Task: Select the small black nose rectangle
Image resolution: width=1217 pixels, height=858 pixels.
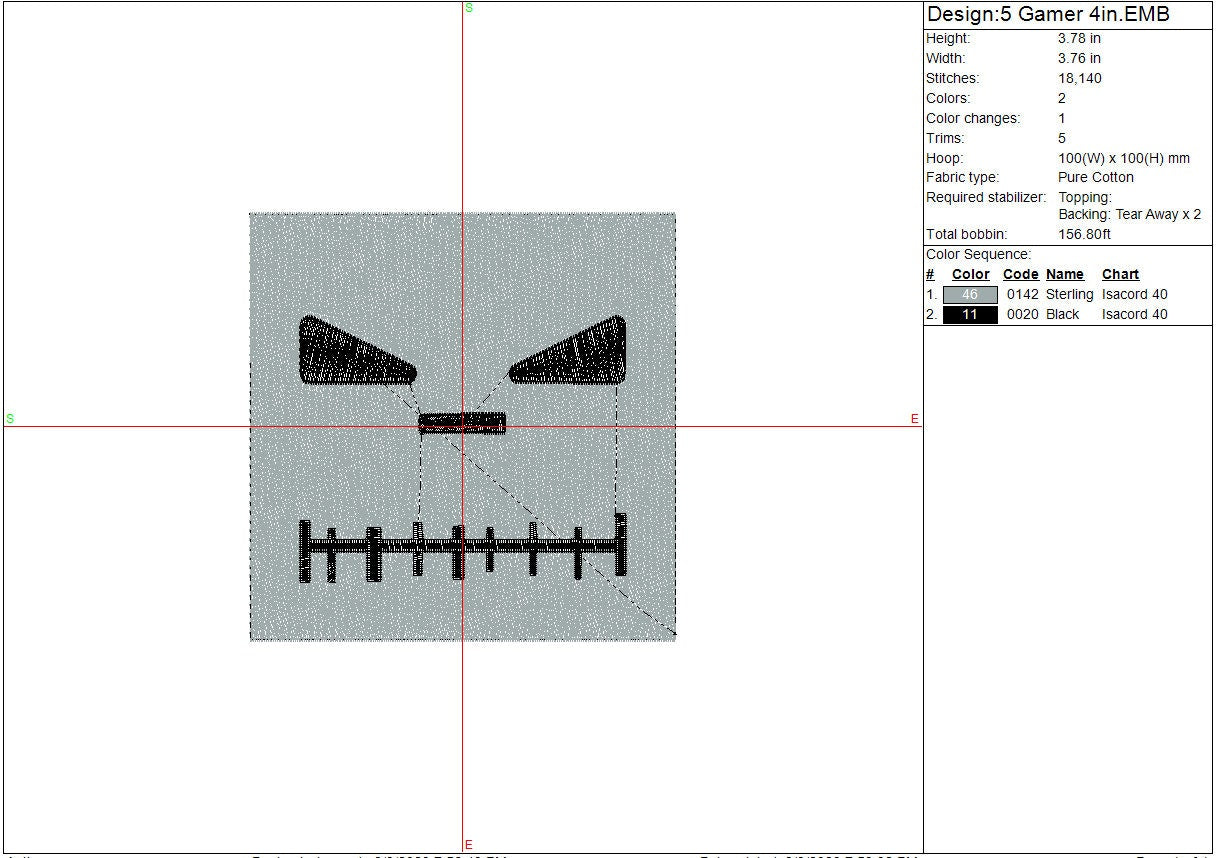Action: (x=462, y=423)
